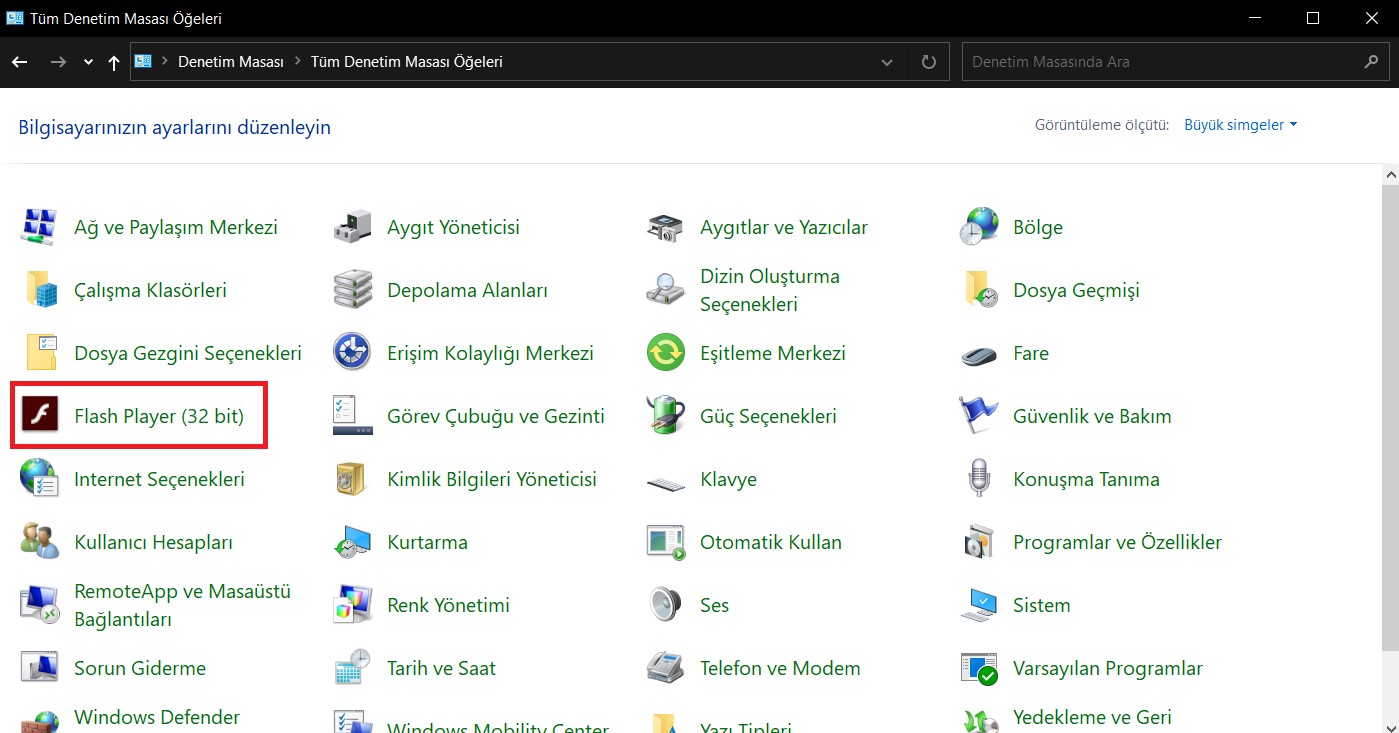Open the Bölge globe-clock icon

pyautogui.click(x=979, y=227)
